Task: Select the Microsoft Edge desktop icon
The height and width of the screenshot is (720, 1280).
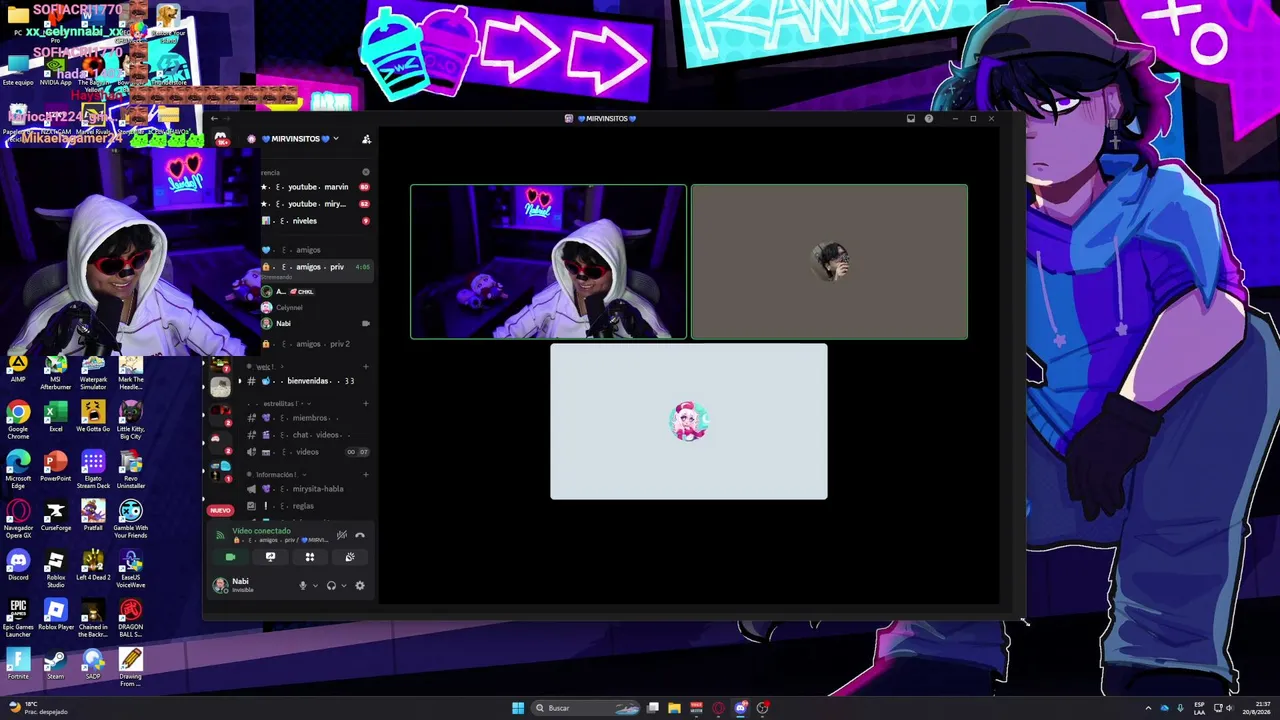Action: point(18,470)
